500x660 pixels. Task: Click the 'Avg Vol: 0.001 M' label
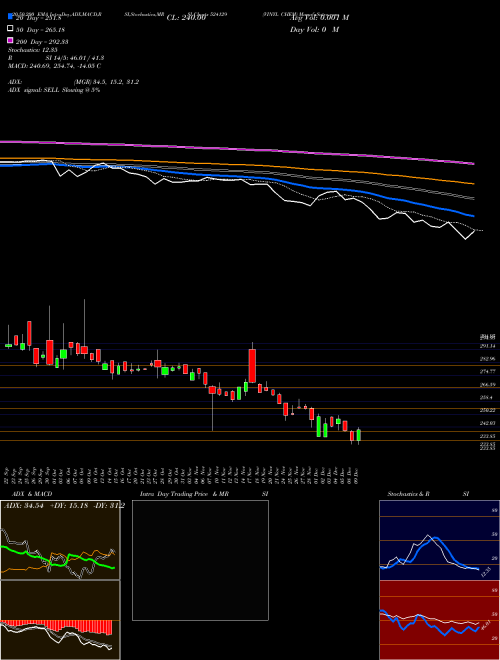(319, 18)
